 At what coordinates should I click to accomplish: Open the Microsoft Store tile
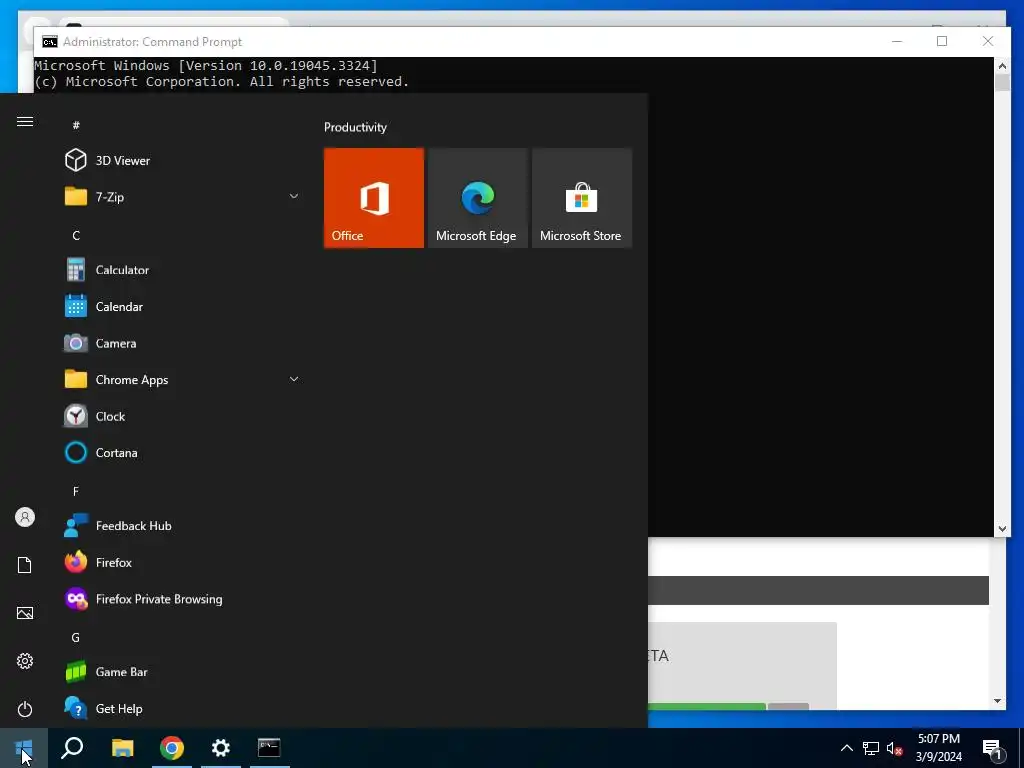coord(582,198)
